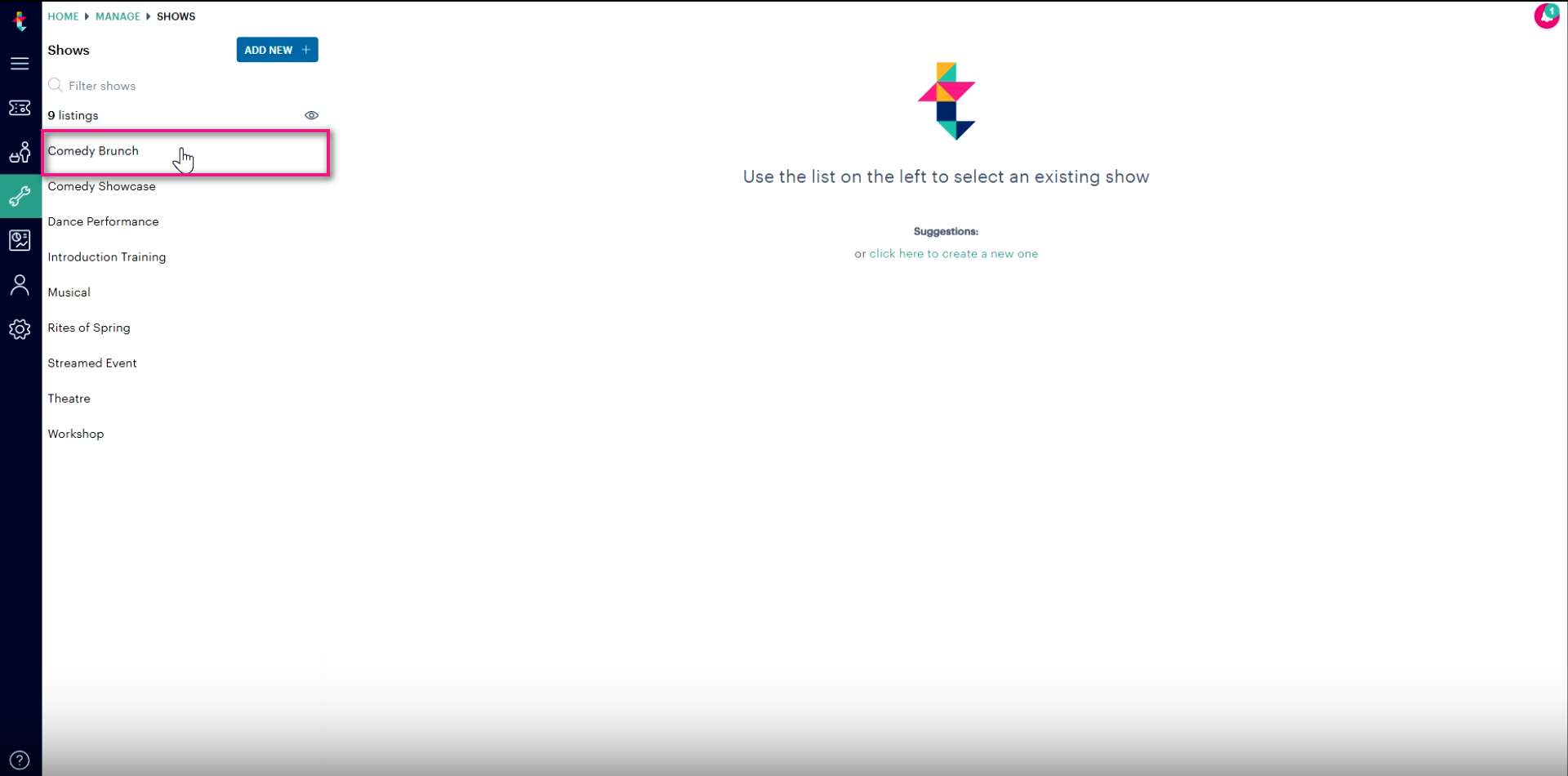
Task: Open the settings gear icon
Action: pos(20,329)
